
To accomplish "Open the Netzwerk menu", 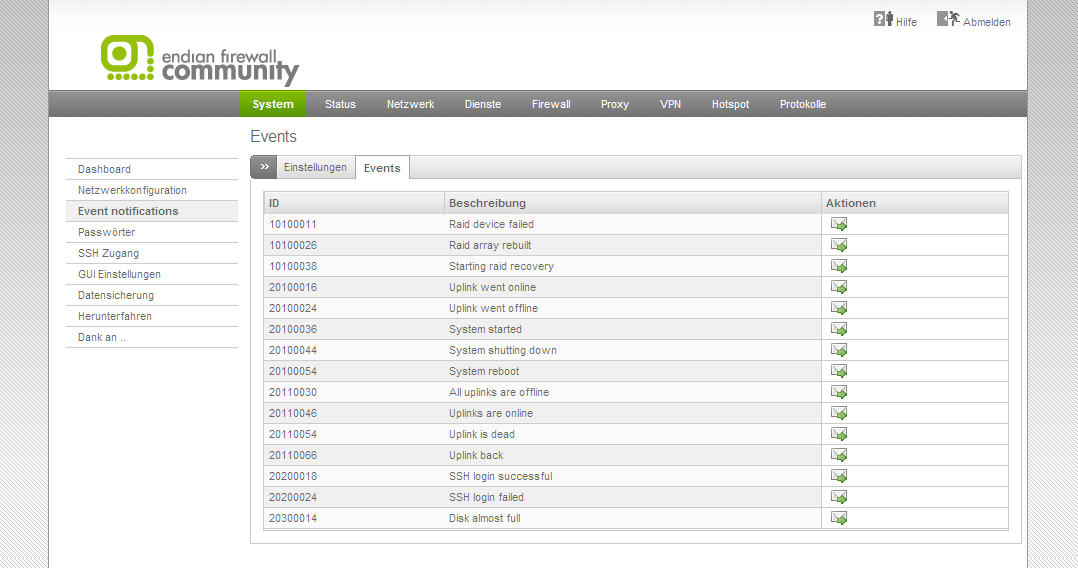I will pyautogui.click(x=410, y=104).
